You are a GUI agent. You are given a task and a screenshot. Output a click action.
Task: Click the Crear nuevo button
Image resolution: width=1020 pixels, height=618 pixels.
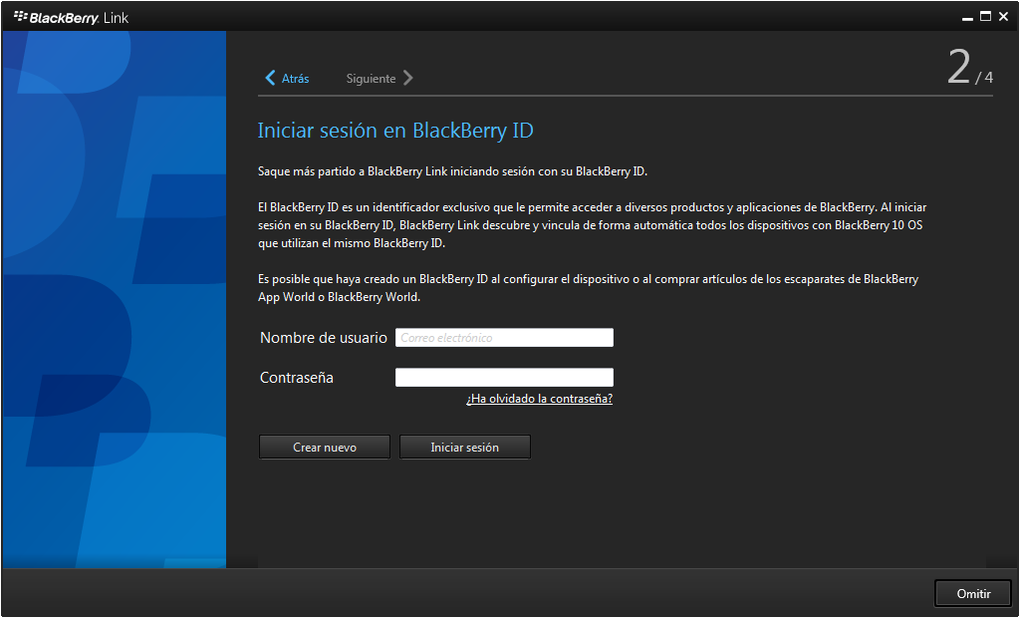point(325,447)
